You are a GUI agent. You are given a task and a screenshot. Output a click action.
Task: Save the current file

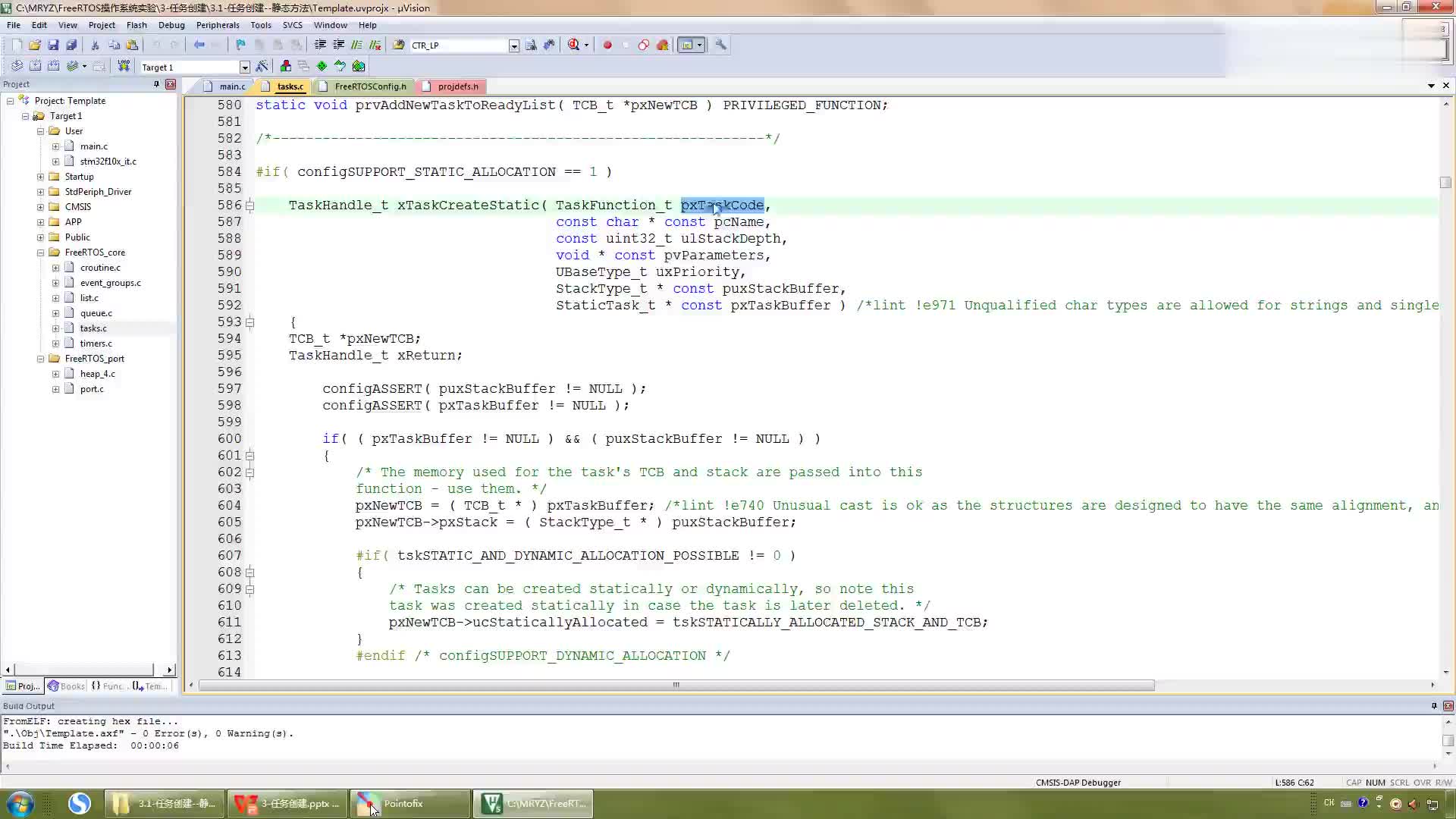coord(53,45)
